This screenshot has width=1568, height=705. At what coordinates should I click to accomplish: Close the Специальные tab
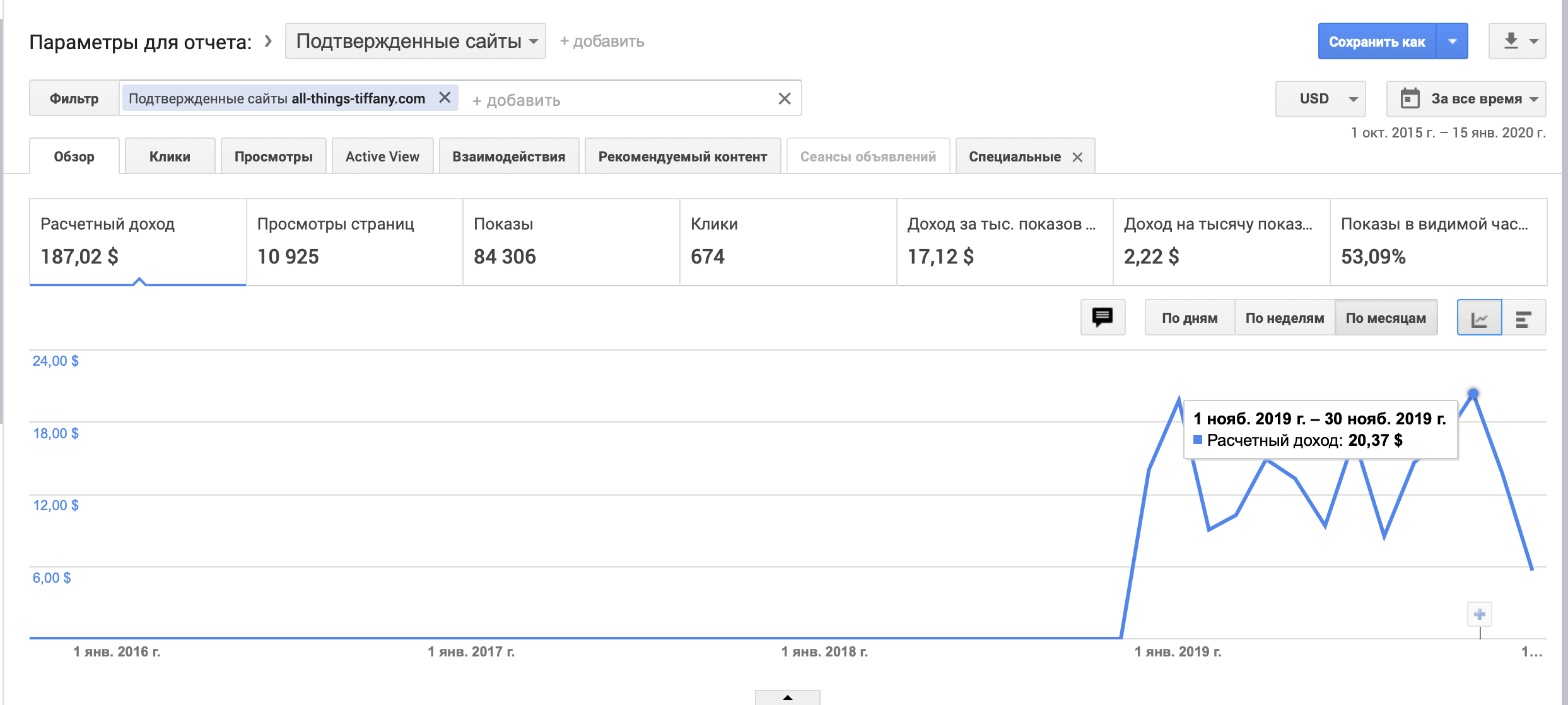[1077, 157]
